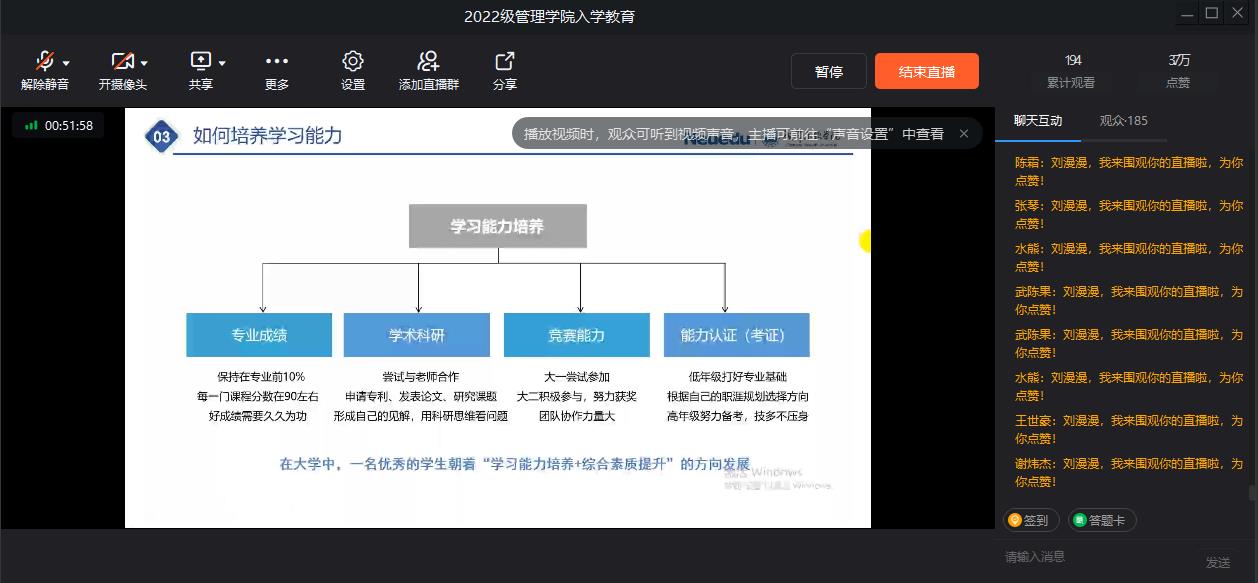Click the 专业成绩 box on slide
1258x583 pixels.
[x=259, y=335]
